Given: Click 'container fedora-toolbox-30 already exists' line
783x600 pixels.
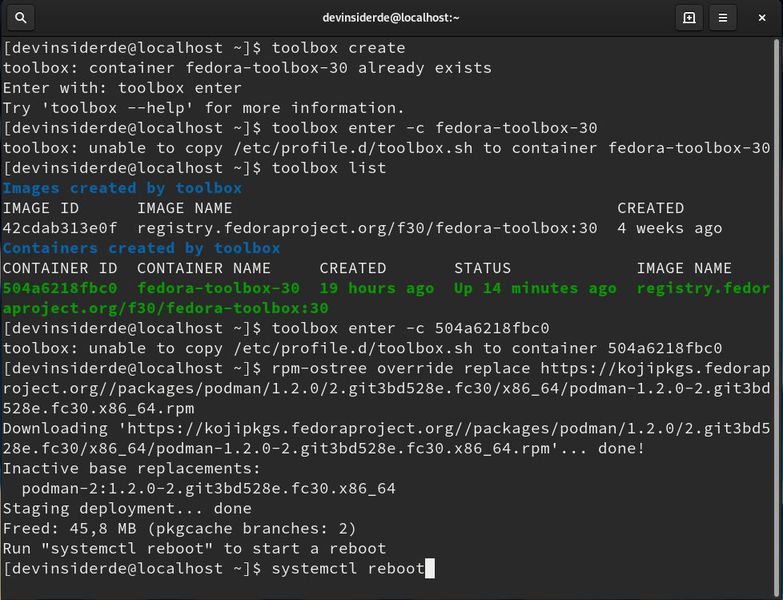Looking at the screenshot, I should [247, 68].
